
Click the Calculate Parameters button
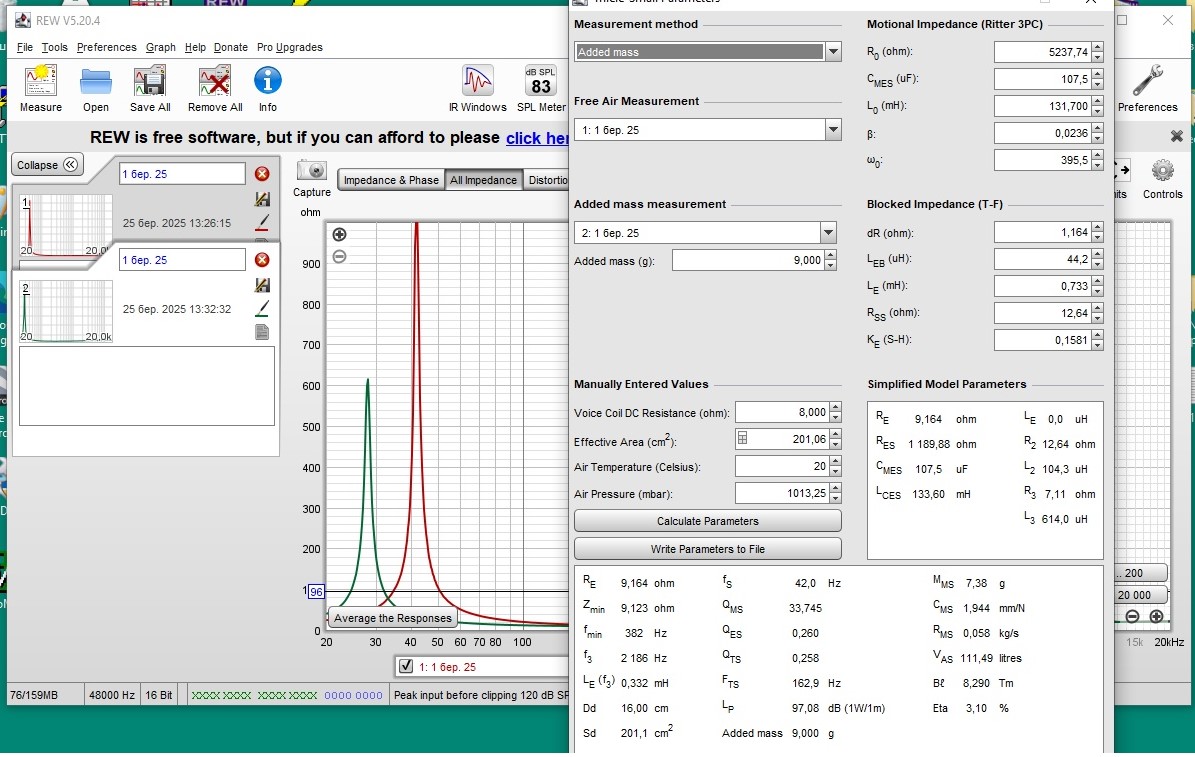[x=707, y=521]
